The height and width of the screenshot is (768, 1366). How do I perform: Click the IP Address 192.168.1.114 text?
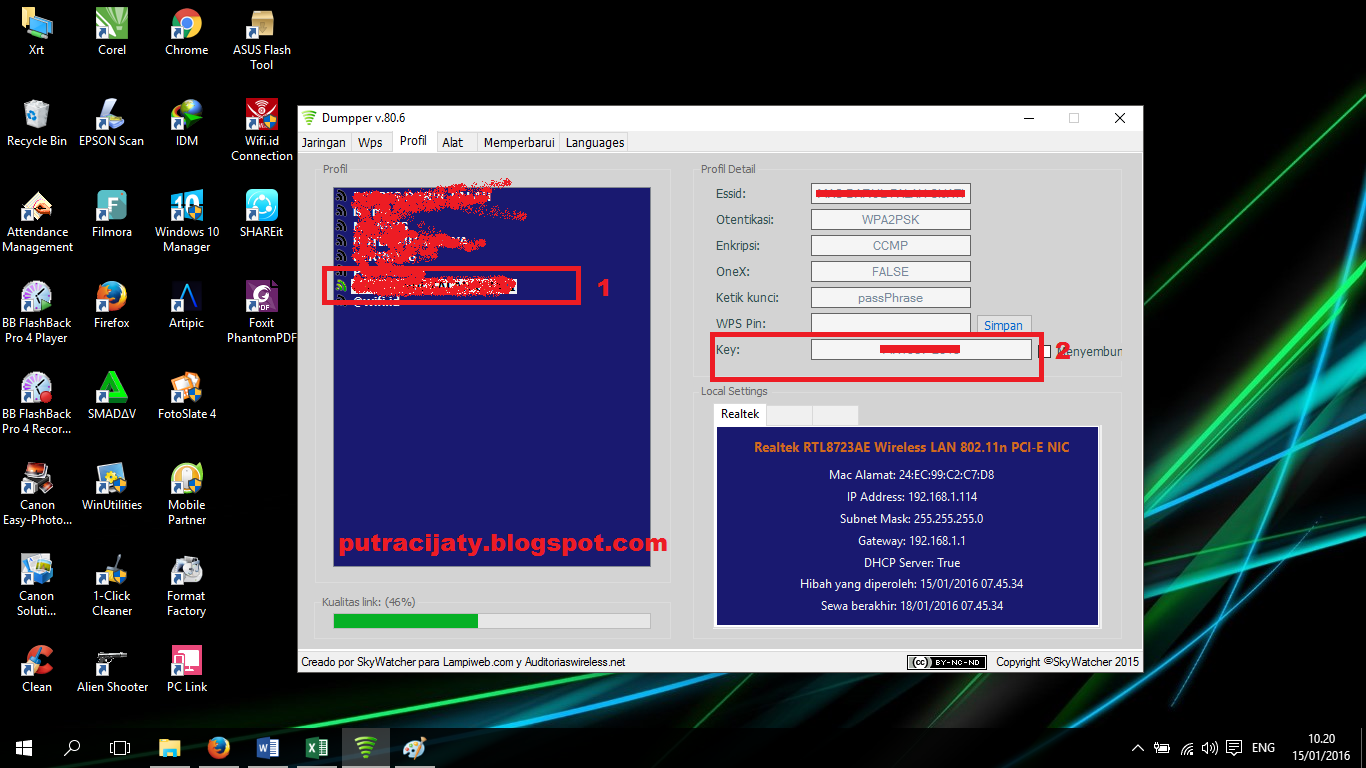[912, 497]
